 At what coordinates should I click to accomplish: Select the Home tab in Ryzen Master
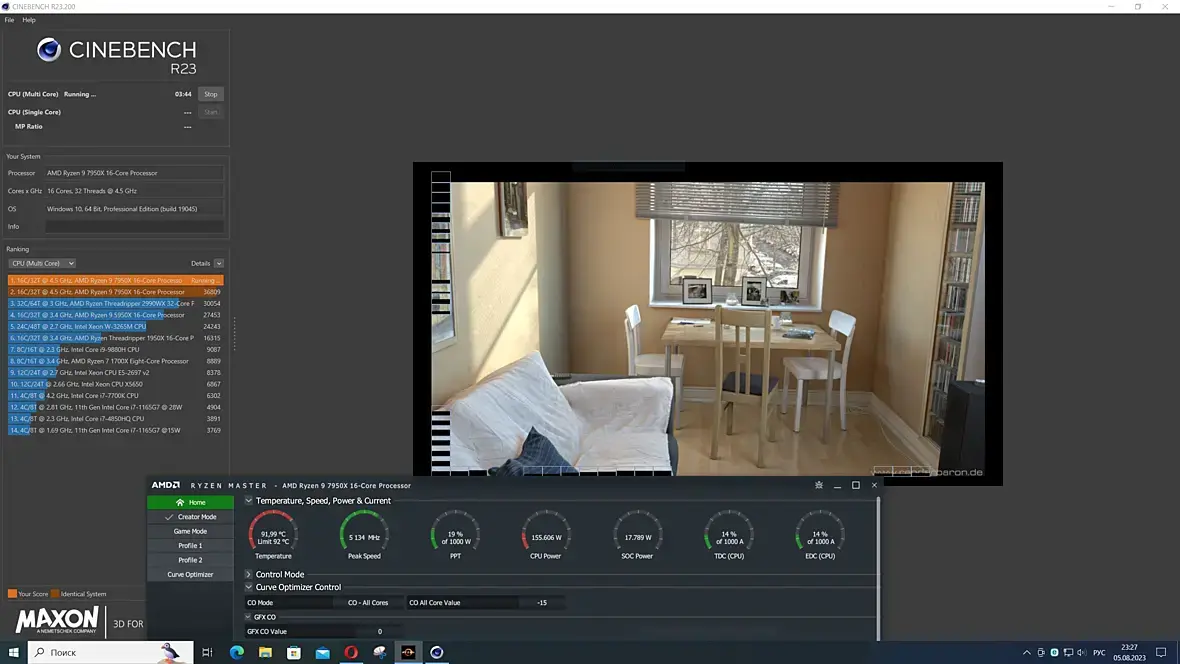[190, 502]
